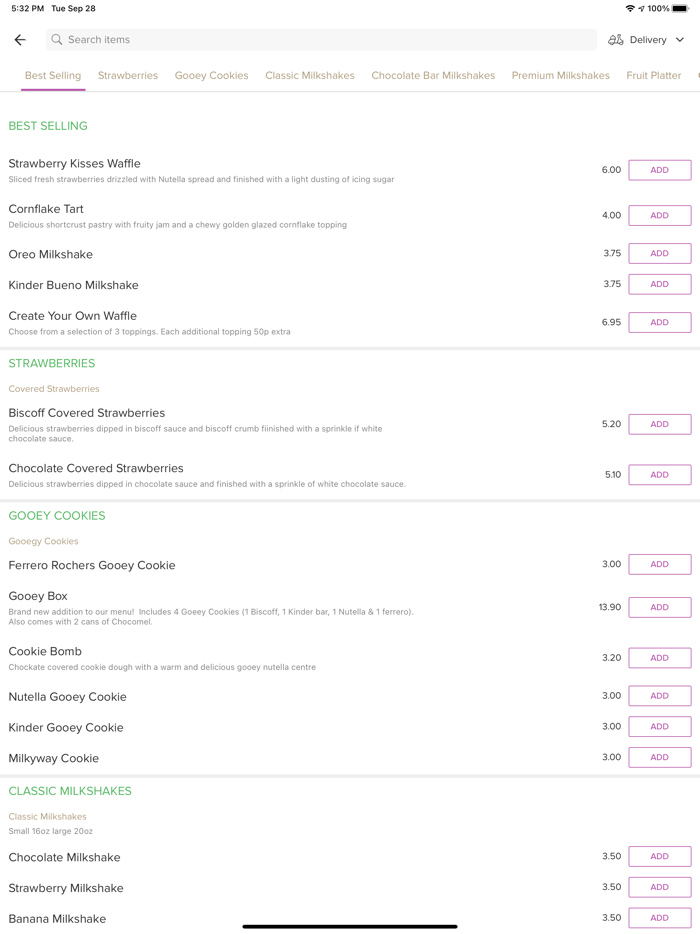Add Biscoff Covered Strawberries

pyautogui.click(x=659, y=424)
